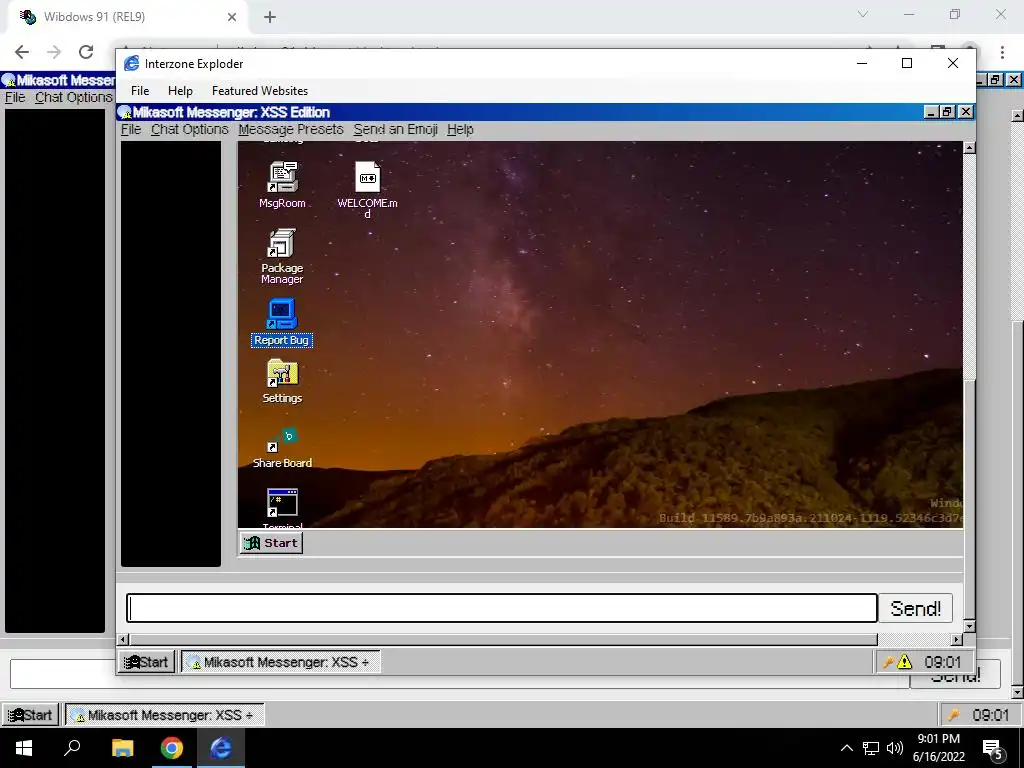This screenshot has width=1024, height=768.
Task: Open the Windows notification center icon
Action: click(993, 750)
